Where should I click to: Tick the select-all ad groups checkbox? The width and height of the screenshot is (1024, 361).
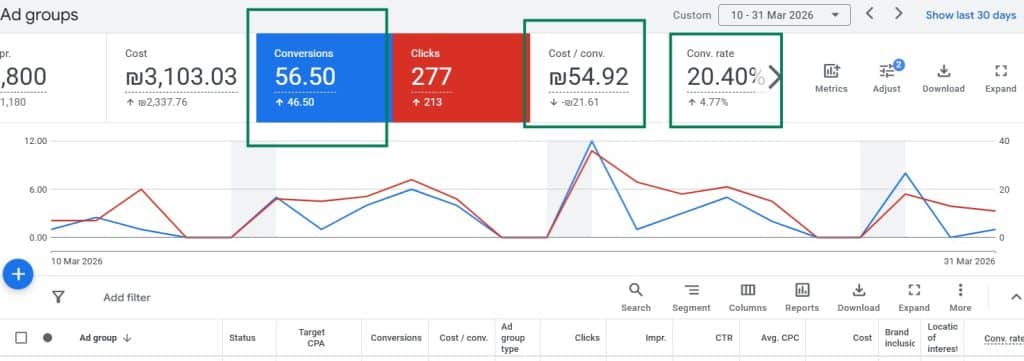pos(21,337)
